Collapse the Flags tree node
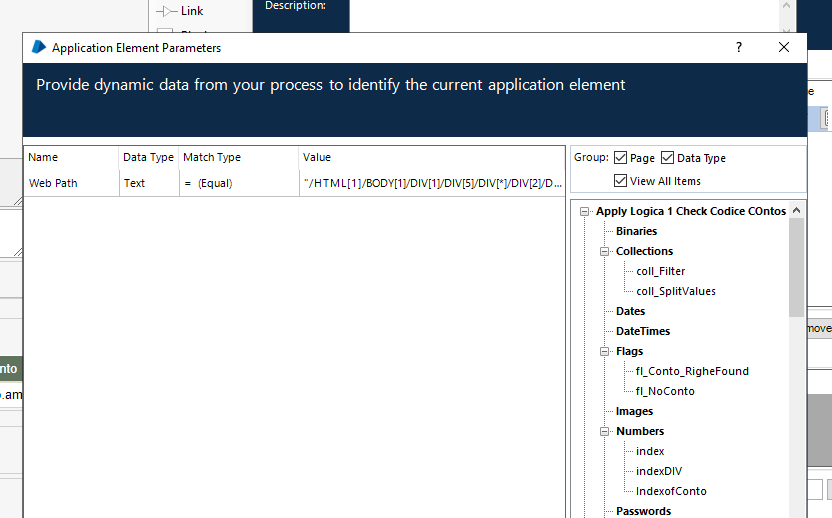The height and width of the screenshot is (518, 832). (605, 351)
